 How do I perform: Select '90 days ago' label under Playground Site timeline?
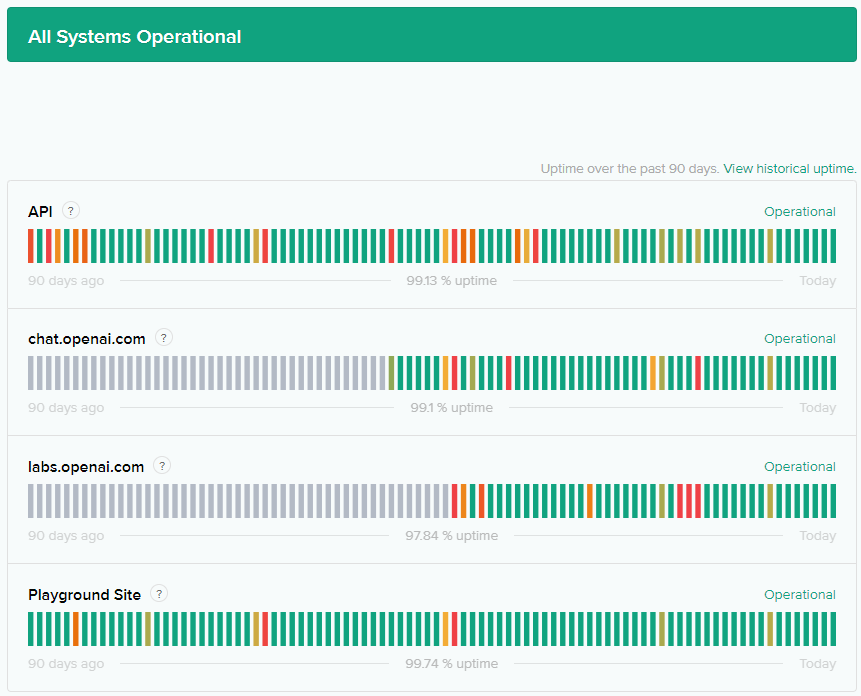click(x=66, y=664)
